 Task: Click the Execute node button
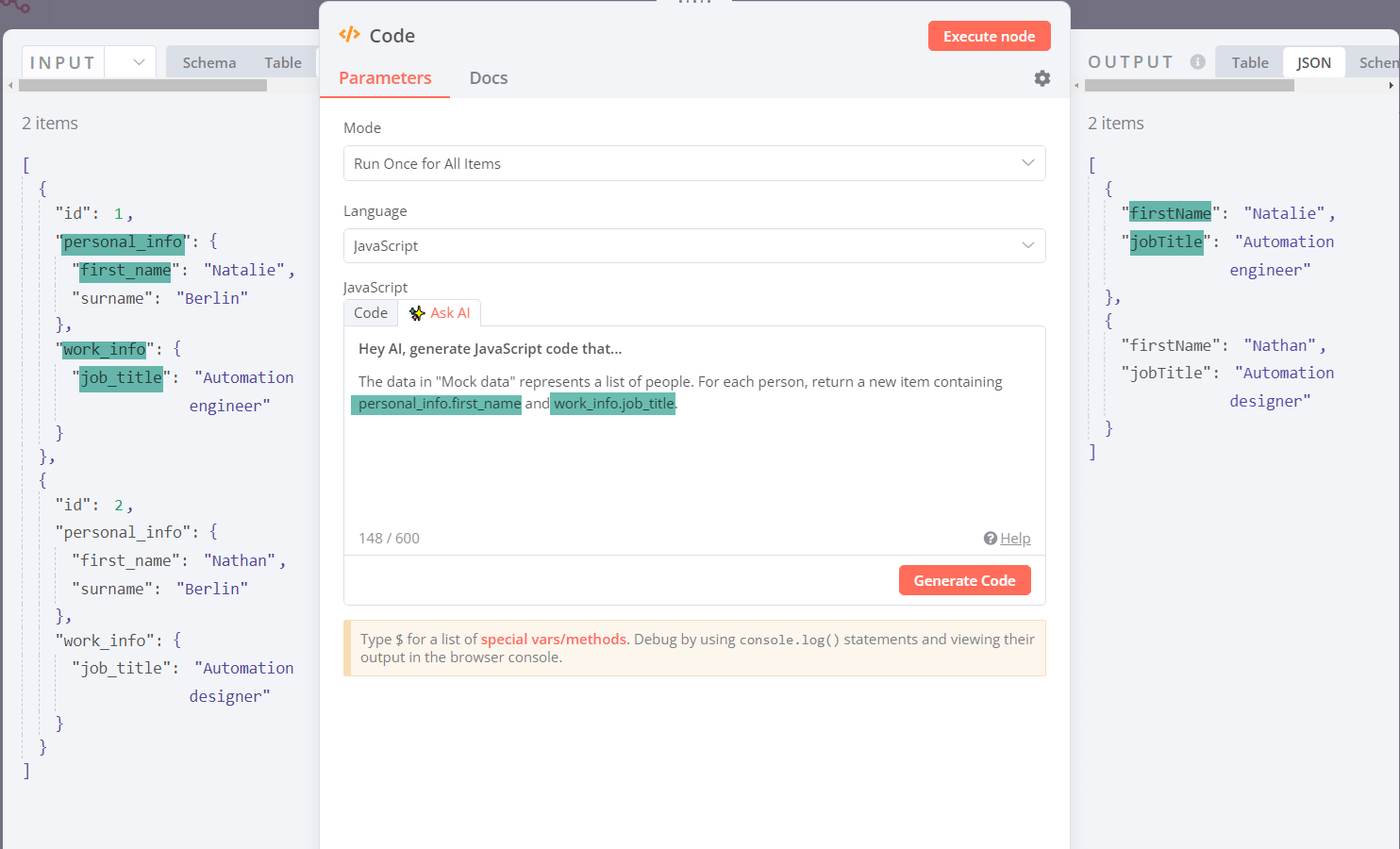click(x=989, y=35)
